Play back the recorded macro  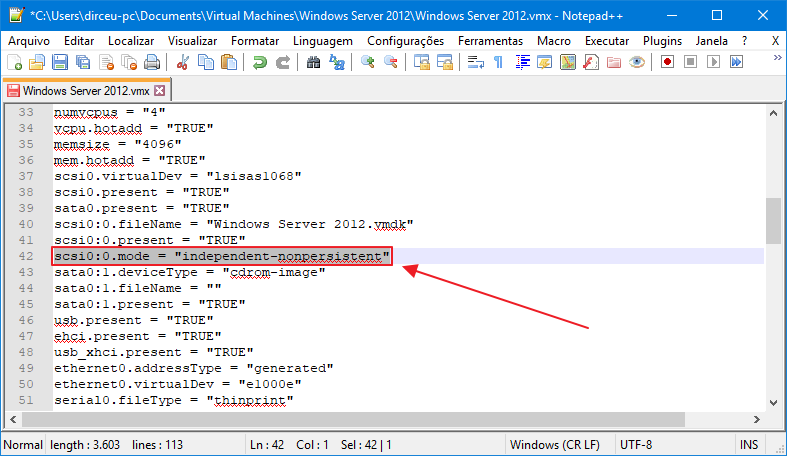point(713,62)
